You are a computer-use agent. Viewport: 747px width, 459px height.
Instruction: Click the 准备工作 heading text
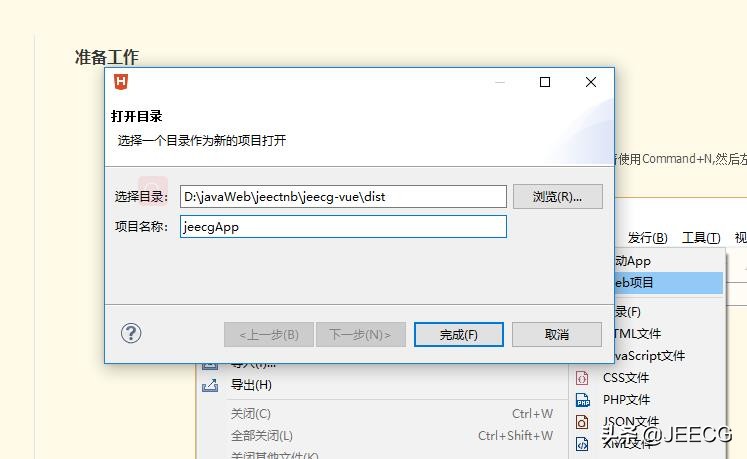[107, 57]
